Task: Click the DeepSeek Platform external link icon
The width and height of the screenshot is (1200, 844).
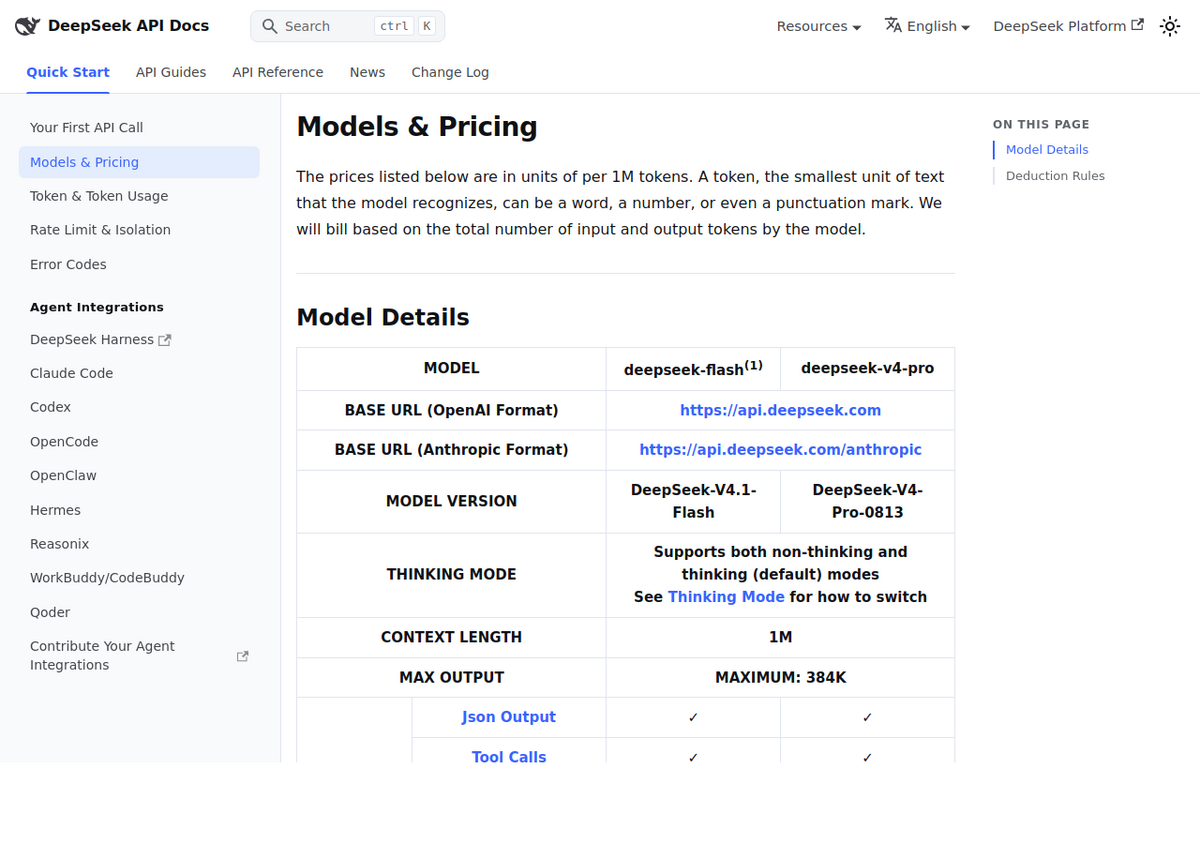Action: (x=1137, y=25)
